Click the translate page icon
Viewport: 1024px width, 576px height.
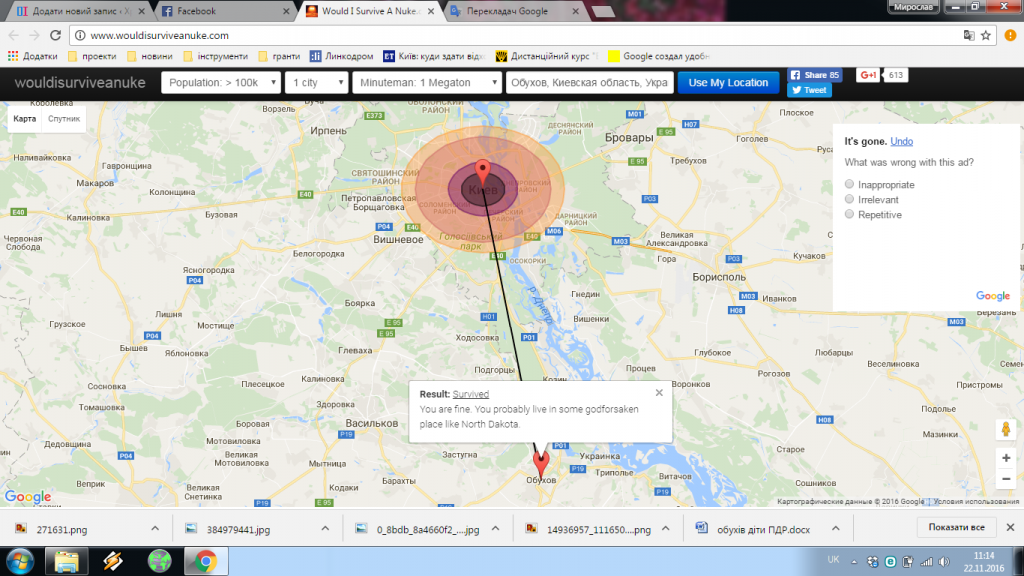[969, 35]
